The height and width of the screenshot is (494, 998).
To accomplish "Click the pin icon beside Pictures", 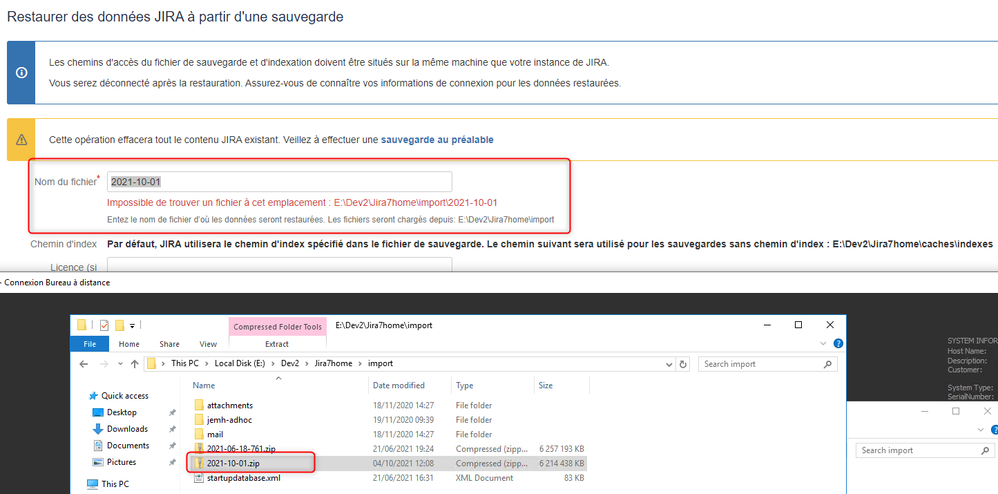I will coord(172,462).
